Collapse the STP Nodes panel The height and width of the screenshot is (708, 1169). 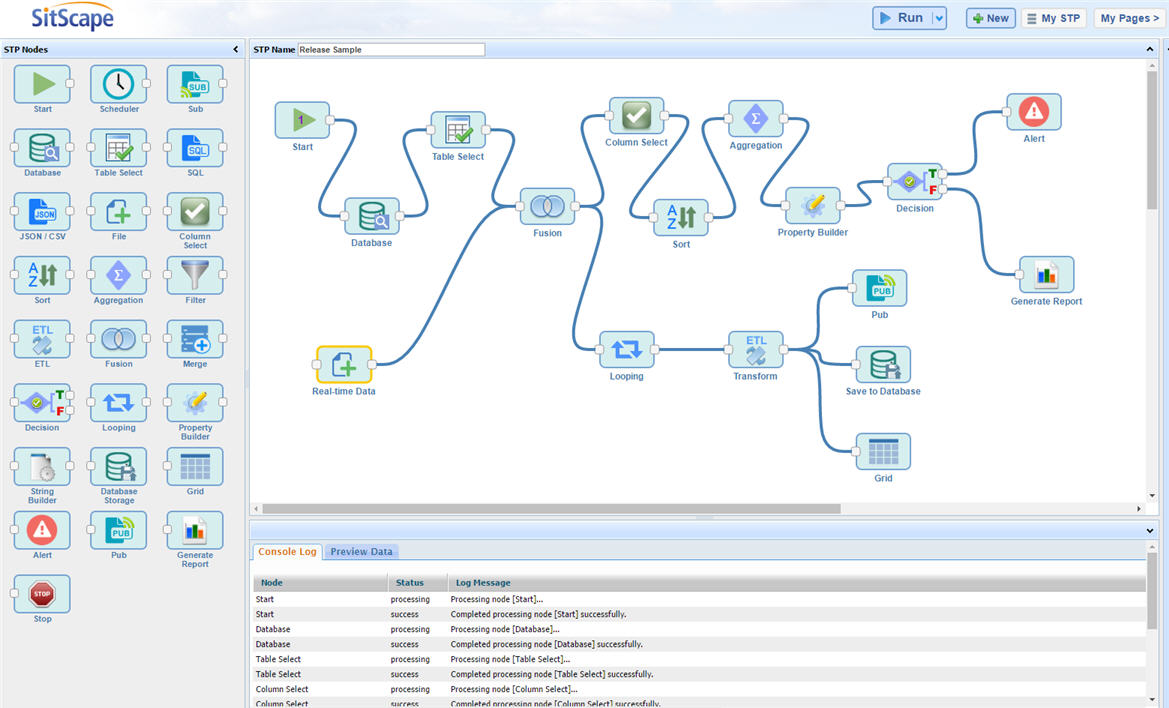point(236,49)
